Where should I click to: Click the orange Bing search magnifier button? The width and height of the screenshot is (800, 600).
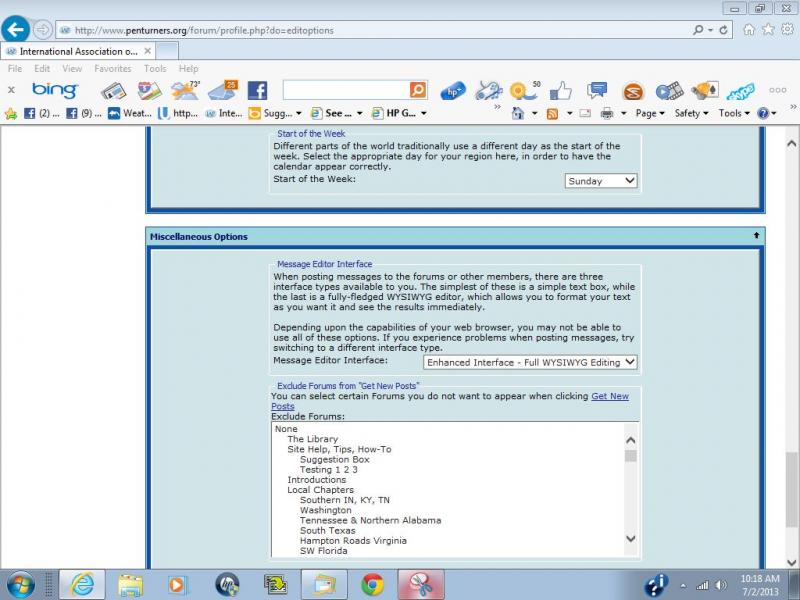point(417,91)
